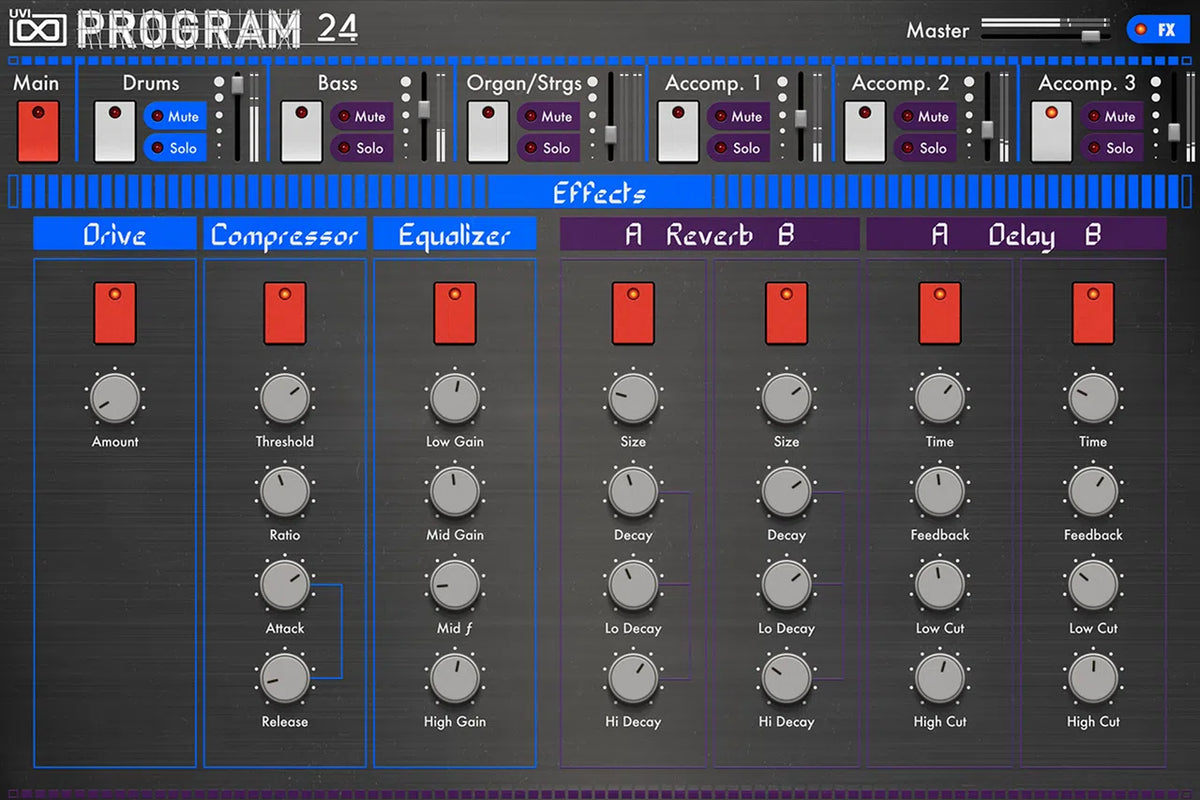Open the FX page
The image size is (1200, 800).
[x=1157, y=30]
